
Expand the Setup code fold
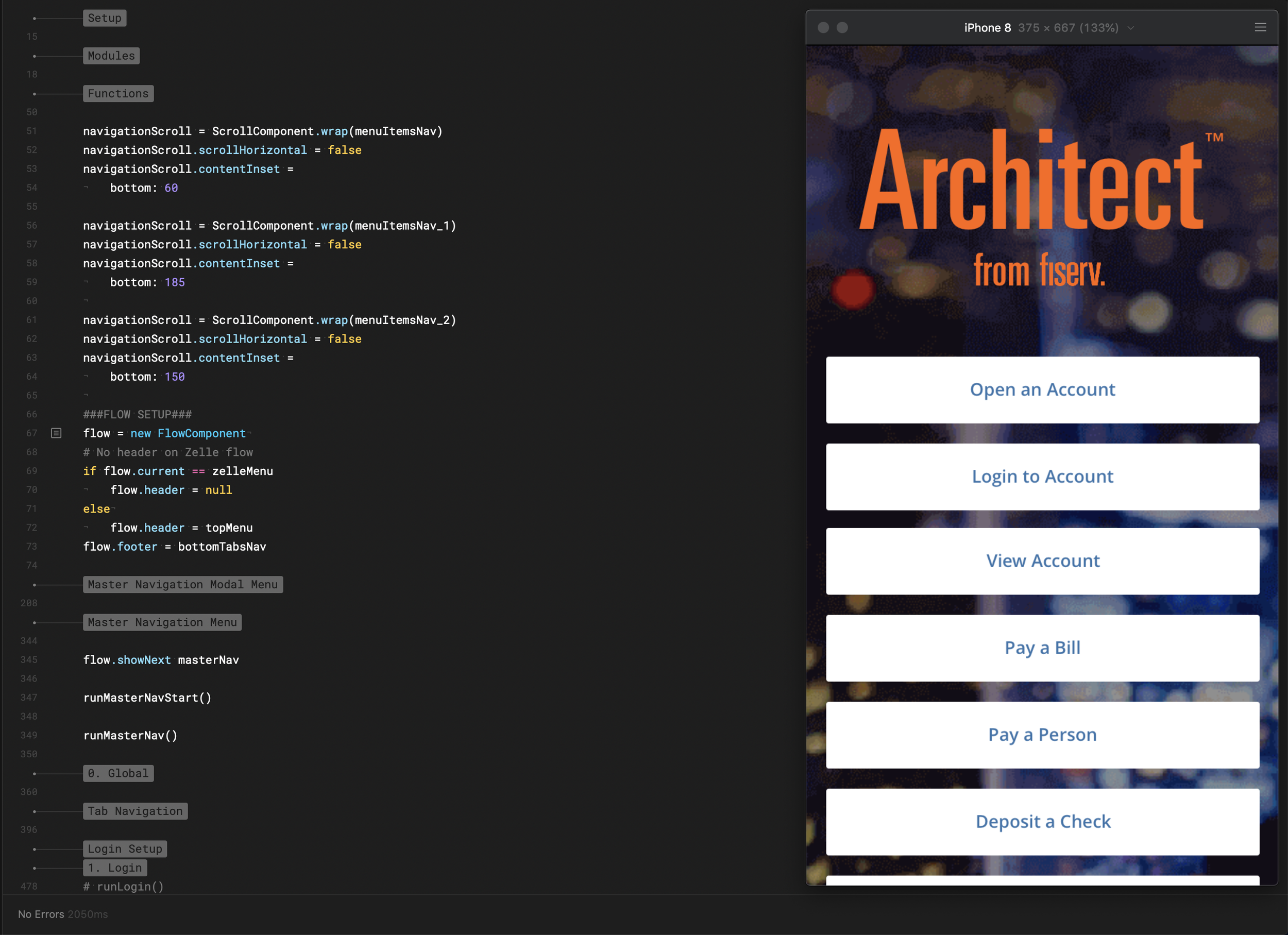tap(105, 18)
